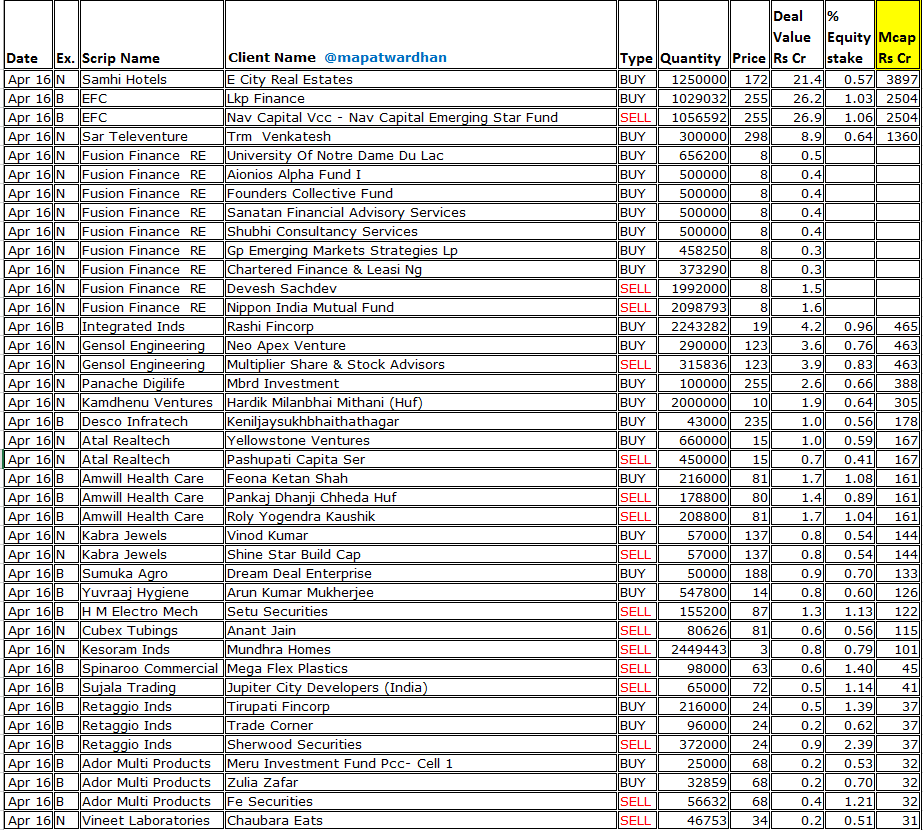
Task: Select the Desco Infratech scrip cell
Action: point(152,421)
